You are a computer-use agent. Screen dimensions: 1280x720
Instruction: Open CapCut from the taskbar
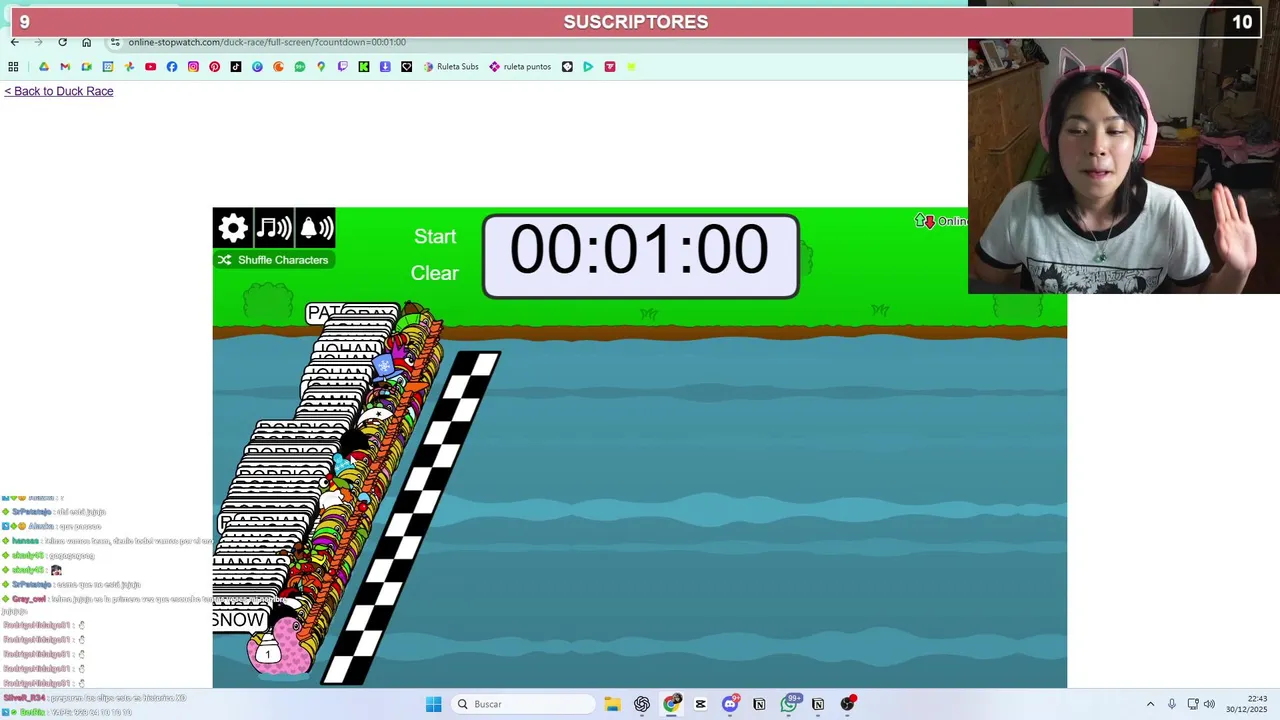(x=700, y=704)
